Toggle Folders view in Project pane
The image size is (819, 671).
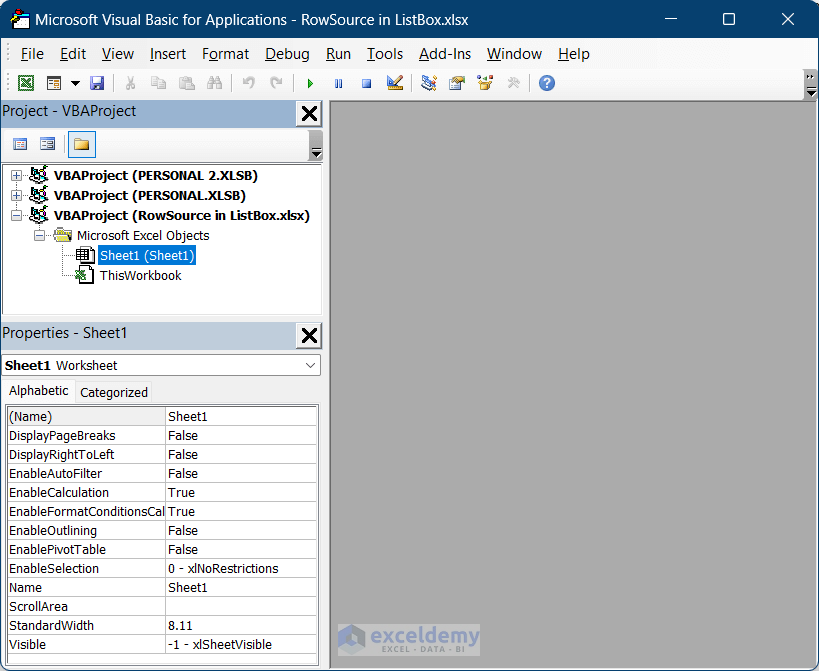click(x=82, y=144)
